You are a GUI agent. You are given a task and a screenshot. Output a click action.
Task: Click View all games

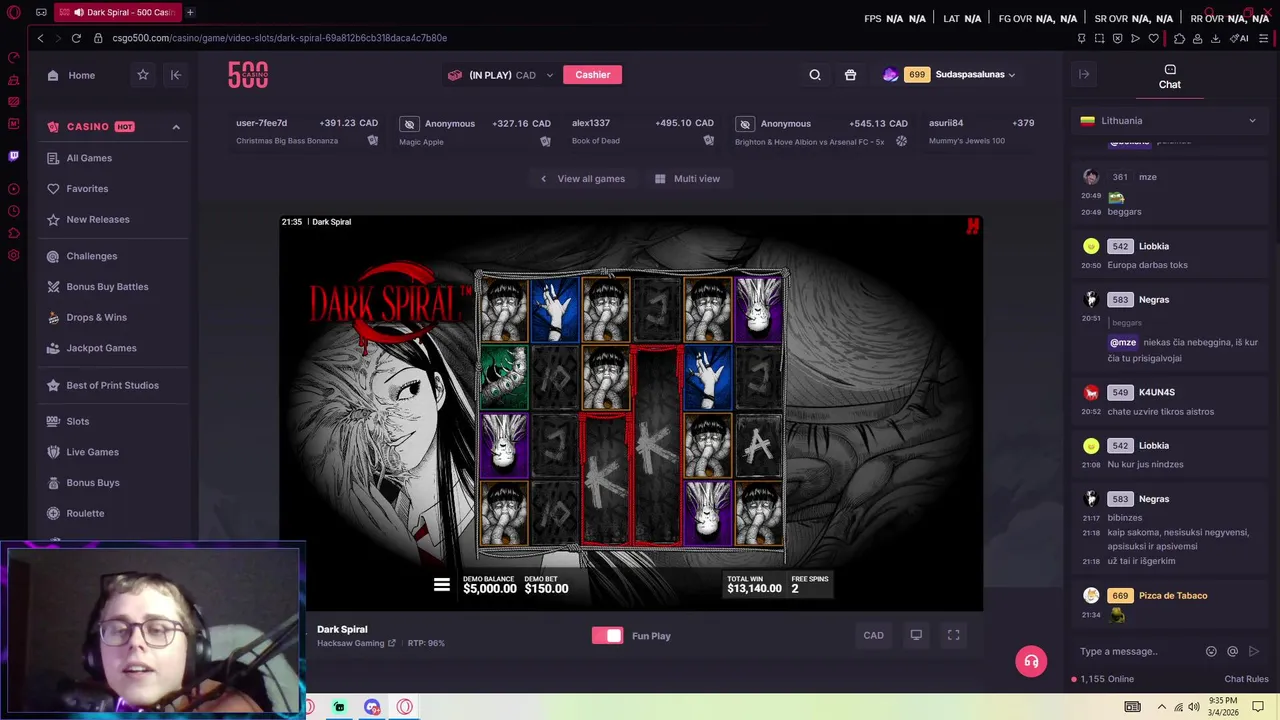[582, 179]
